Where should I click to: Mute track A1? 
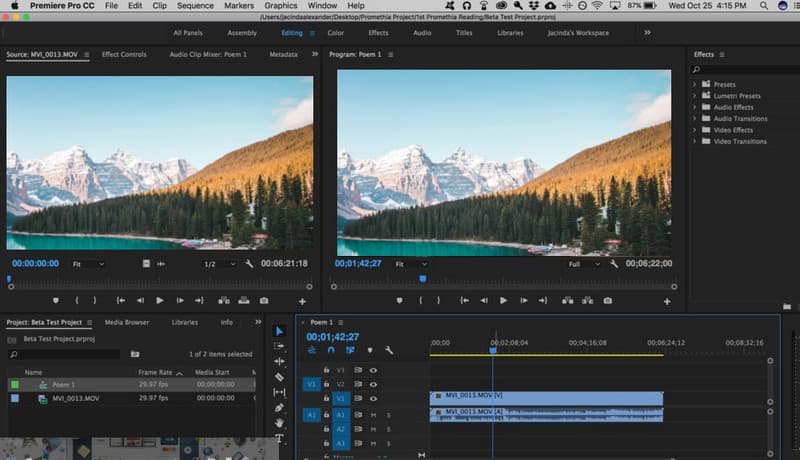(373, 415)
